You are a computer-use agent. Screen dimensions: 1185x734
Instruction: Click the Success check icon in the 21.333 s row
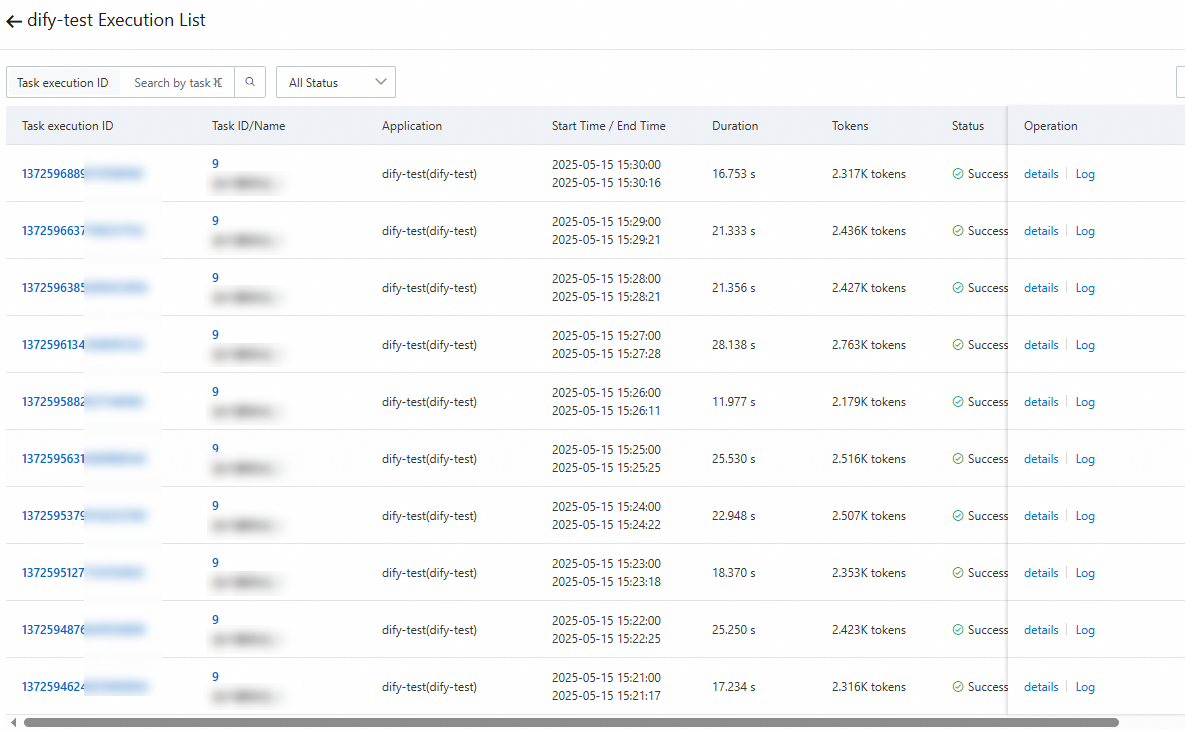(x=958, y=231)
